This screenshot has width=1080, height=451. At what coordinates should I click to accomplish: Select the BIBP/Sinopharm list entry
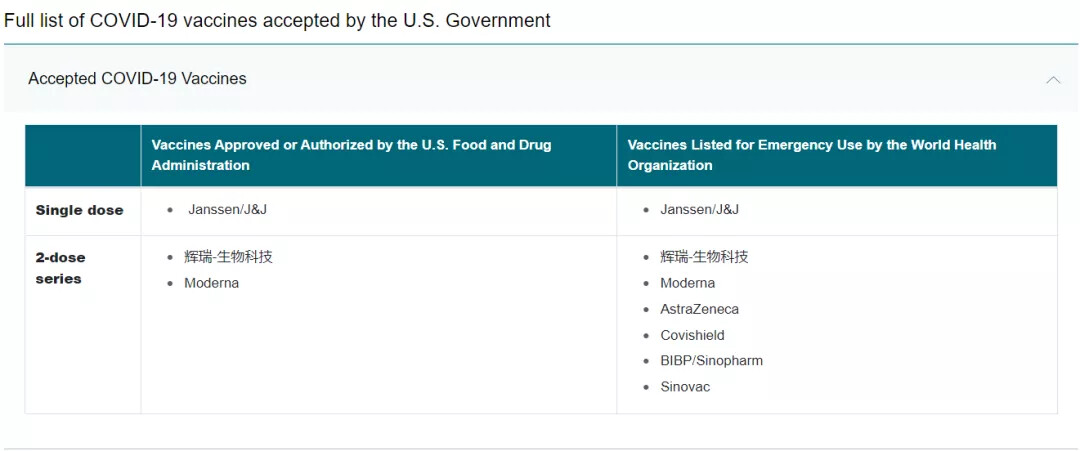[x=711, y=361]
